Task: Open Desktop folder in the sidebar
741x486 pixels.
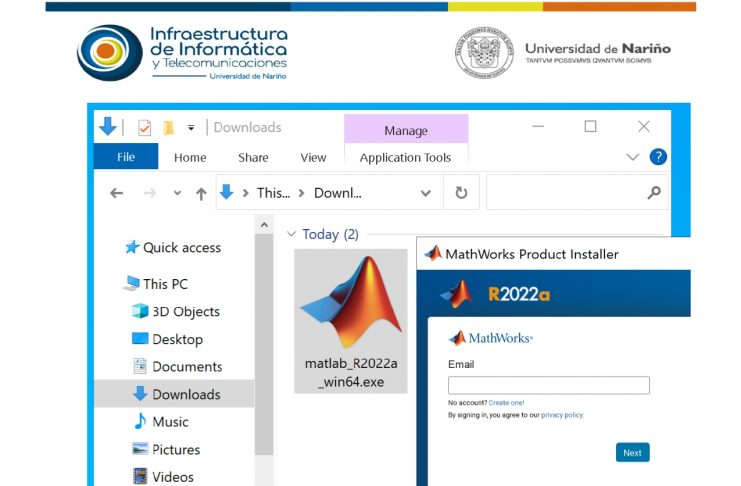Action: (x=167, y=339)
